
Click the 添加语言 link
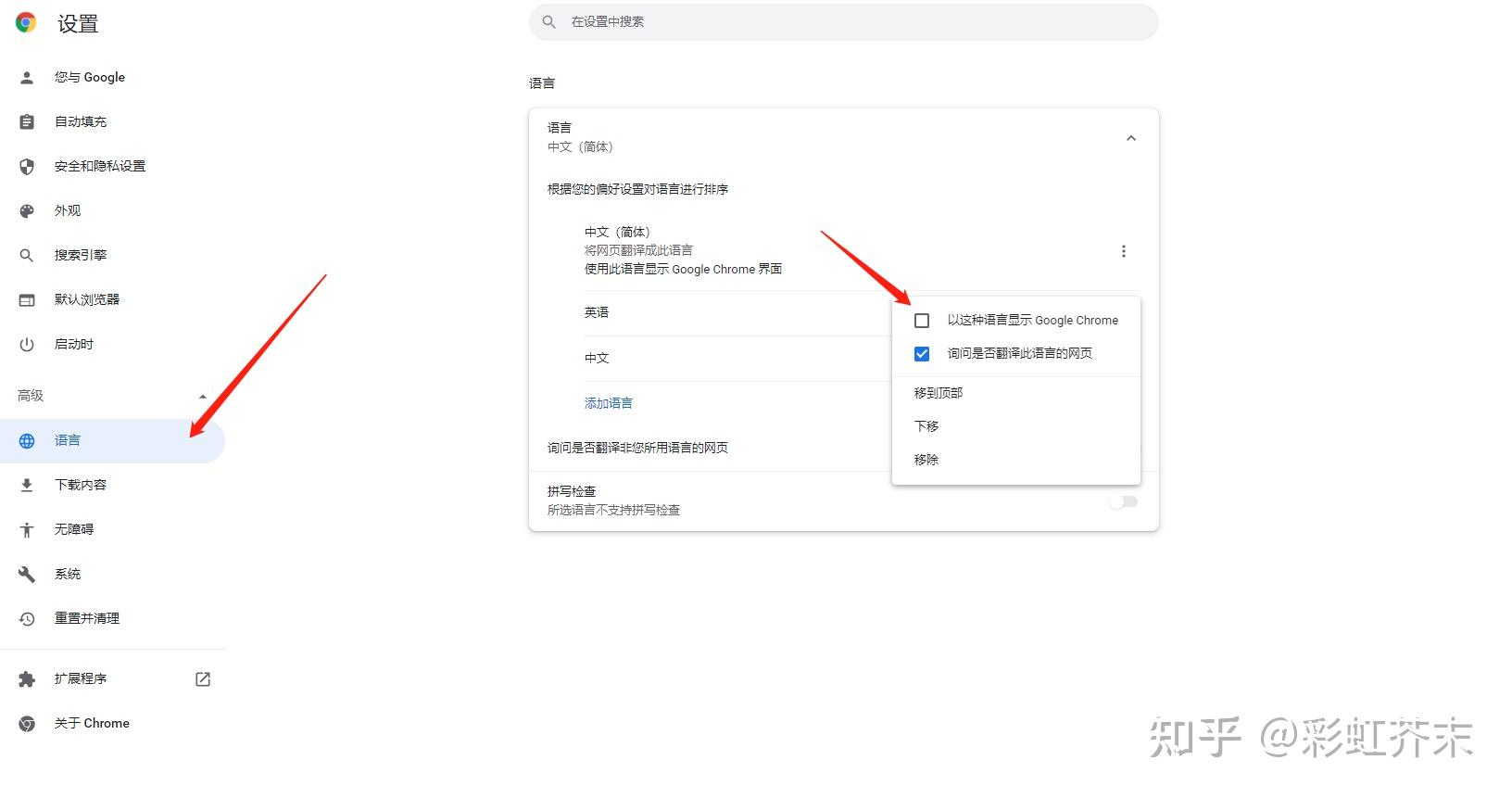pyautogui.click(x=609, y=403)
